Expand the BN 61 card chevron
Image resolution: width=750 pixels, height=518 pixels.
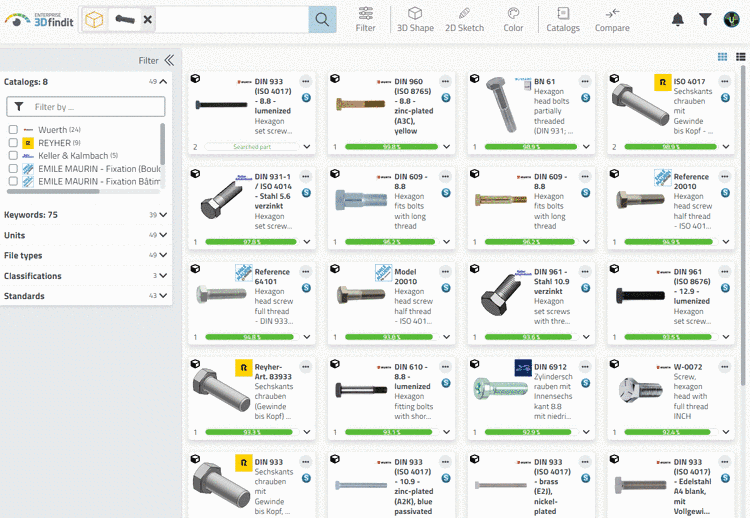586,147
